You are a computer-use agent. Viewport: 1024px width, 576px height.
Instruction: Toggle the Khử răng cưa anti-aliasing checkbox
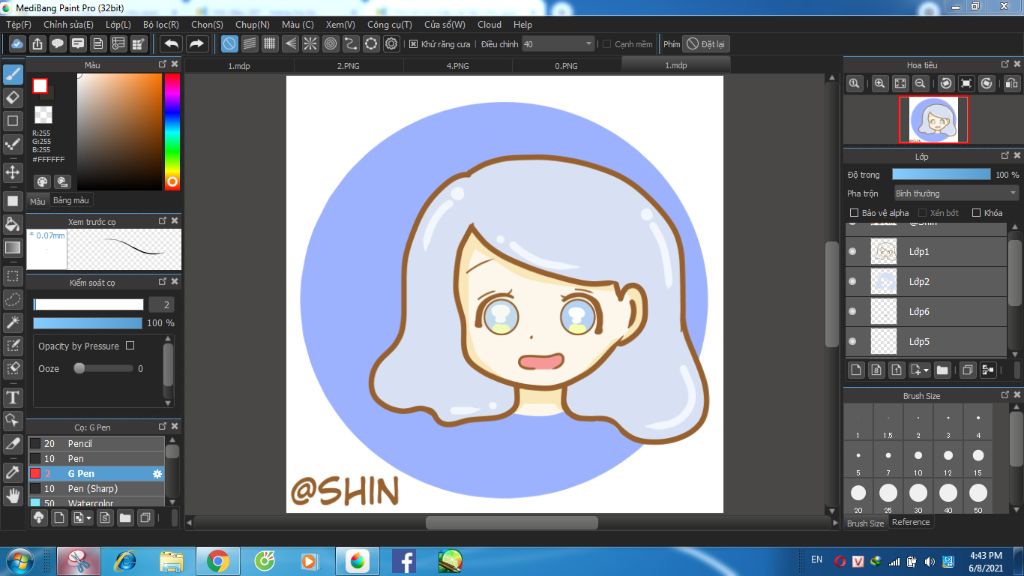tap(413, 44)
